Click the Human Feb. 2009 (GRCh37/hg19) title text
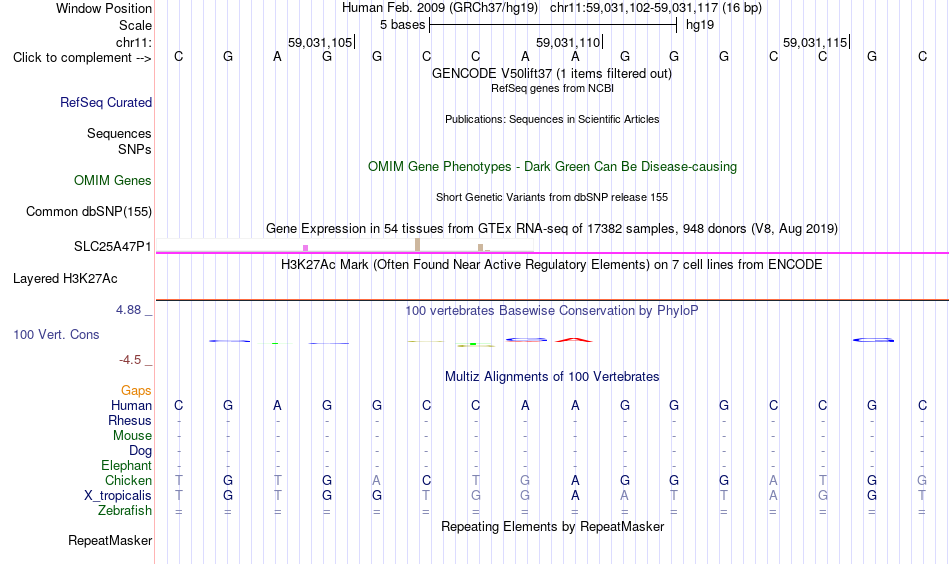 [x=440, y=8]
